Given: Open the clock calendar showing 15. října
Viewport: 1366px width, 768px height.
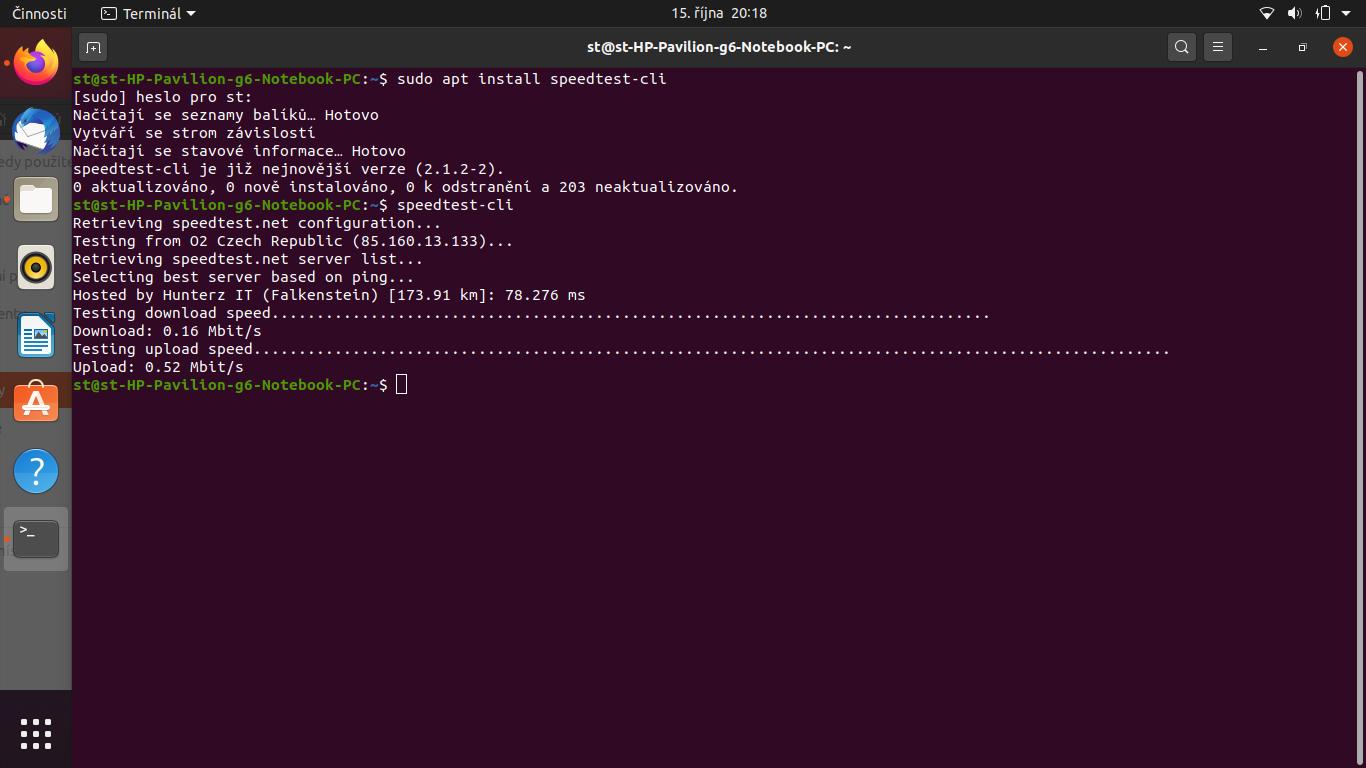Looking at the screenshot, I should coord(718,13).
